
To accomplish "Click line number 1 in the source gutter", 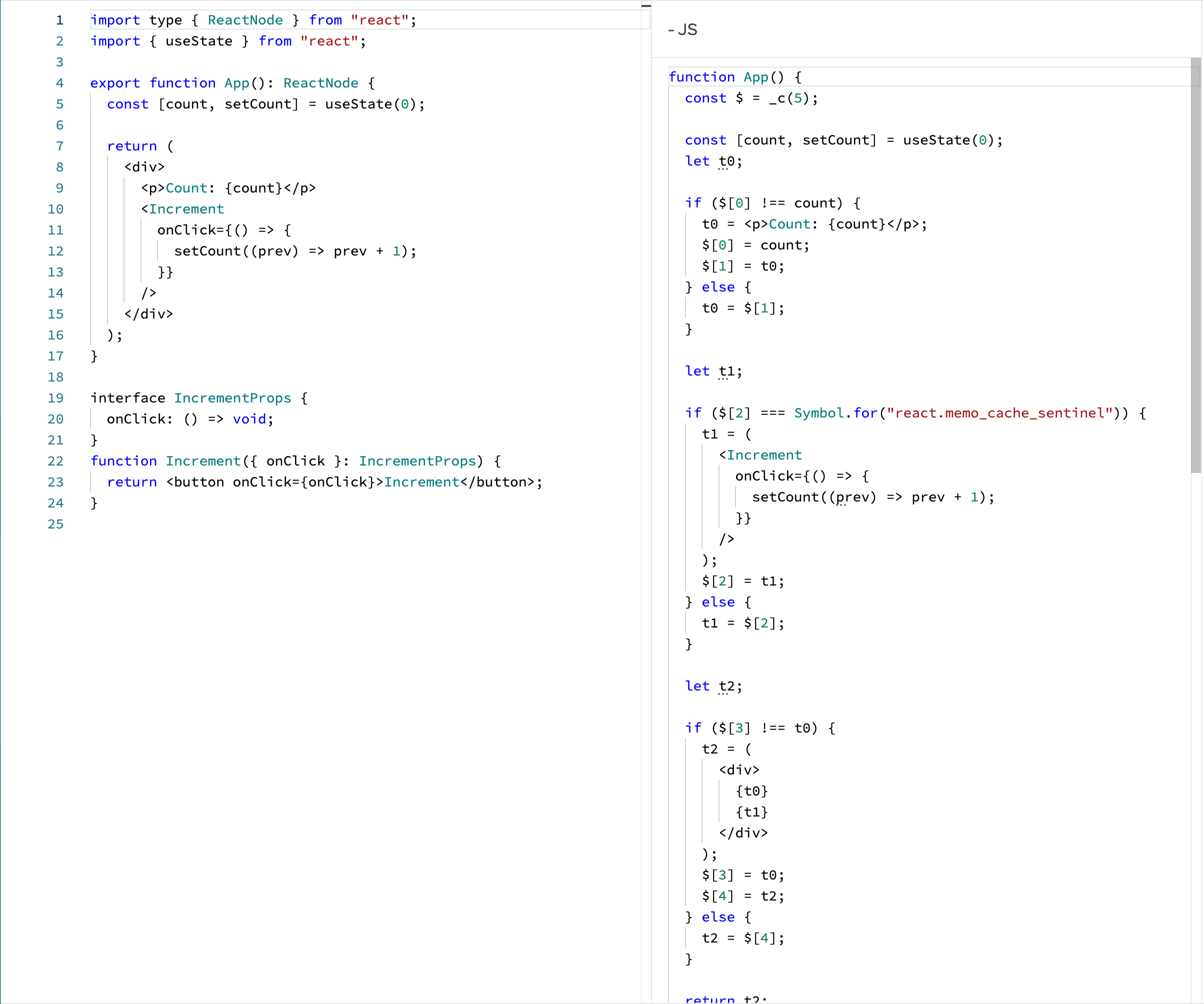I will (59, 20).
